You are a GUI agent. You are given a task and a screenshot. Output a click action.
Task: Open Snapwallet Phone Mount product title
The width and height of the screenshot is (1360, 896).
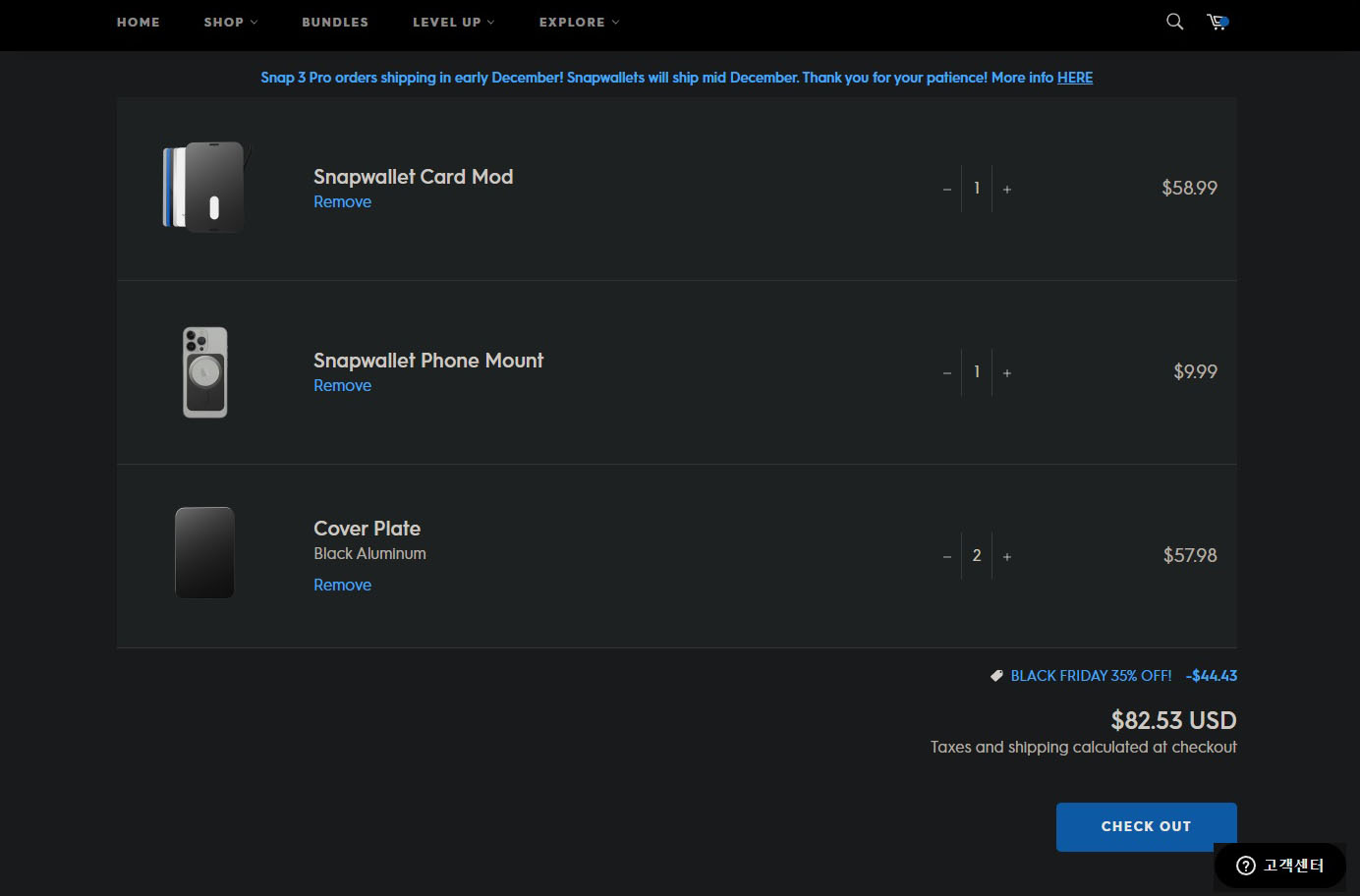tap(428, 361)
